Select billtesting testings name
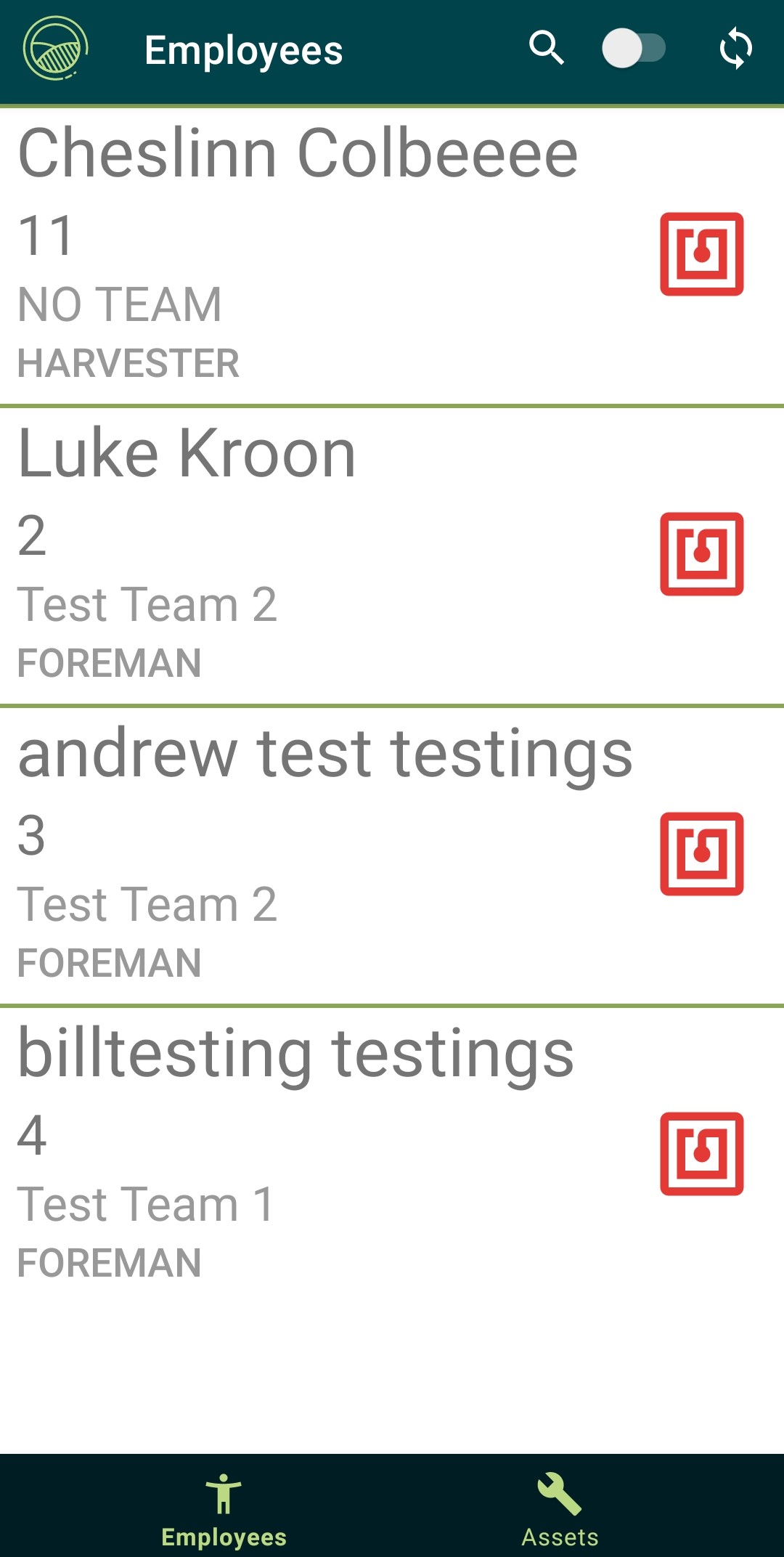This screenshot has width=784, height=1557. click(x=295, y=1054)
